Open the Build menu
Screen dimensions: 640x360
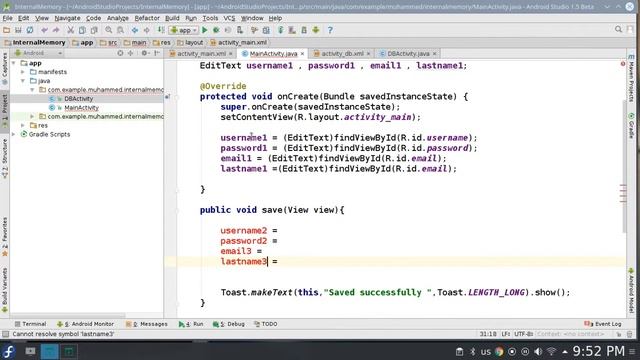(172, 18)
